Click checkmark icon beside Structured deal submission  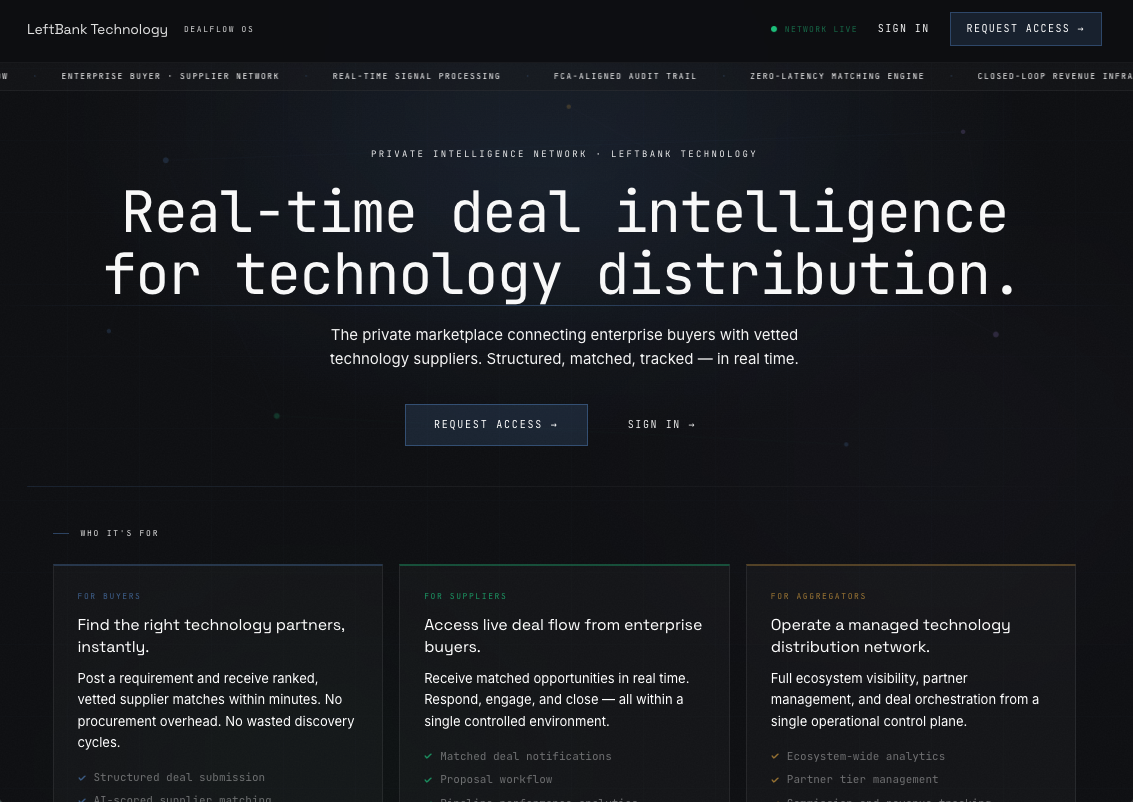pos(82,778)
